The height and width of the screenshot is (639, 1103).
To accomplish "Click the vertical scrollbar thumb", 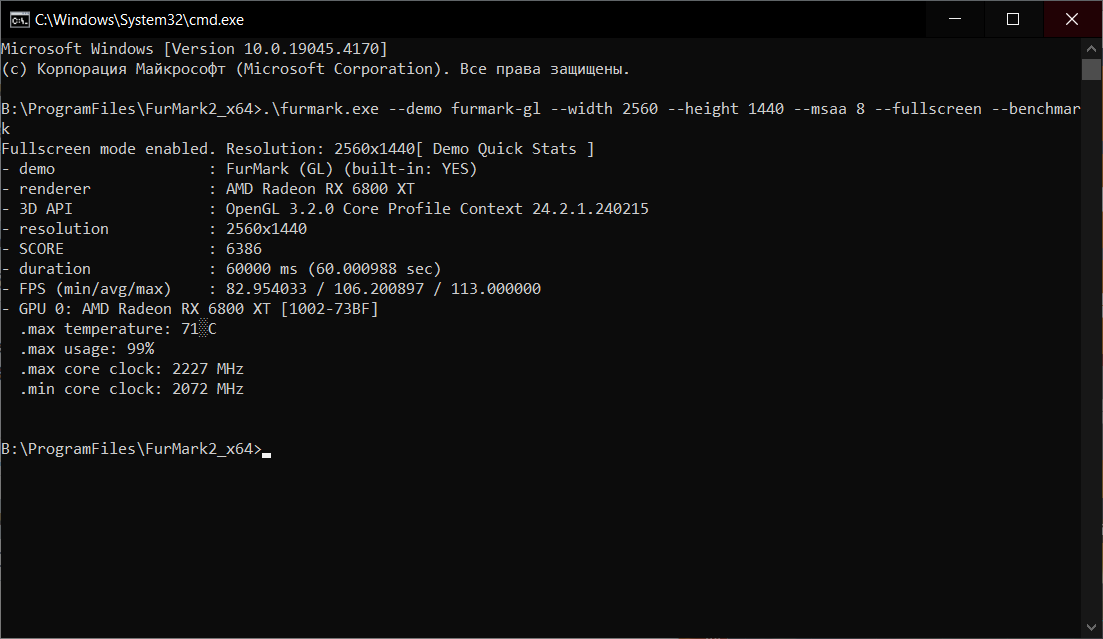I will coord(1091,69).
